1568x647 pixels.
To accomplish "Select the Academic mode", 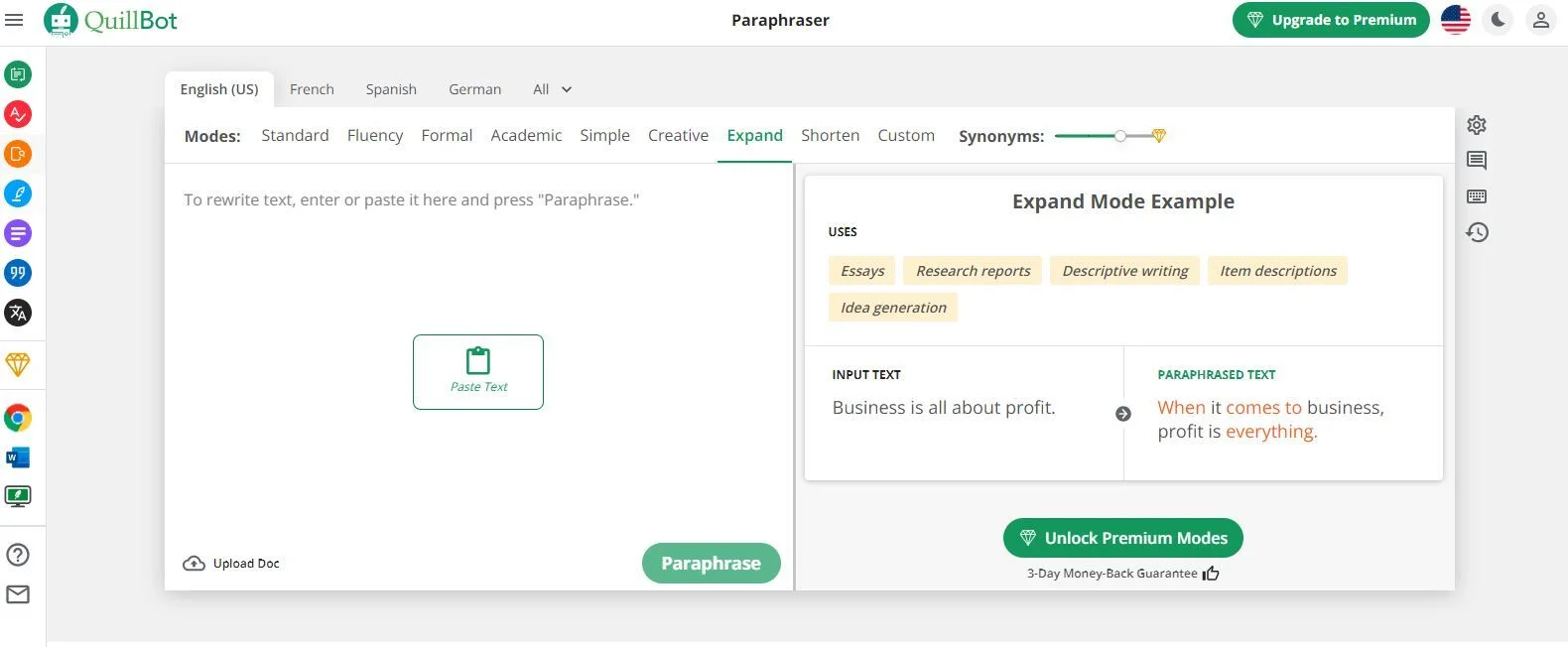I will 526,136.
